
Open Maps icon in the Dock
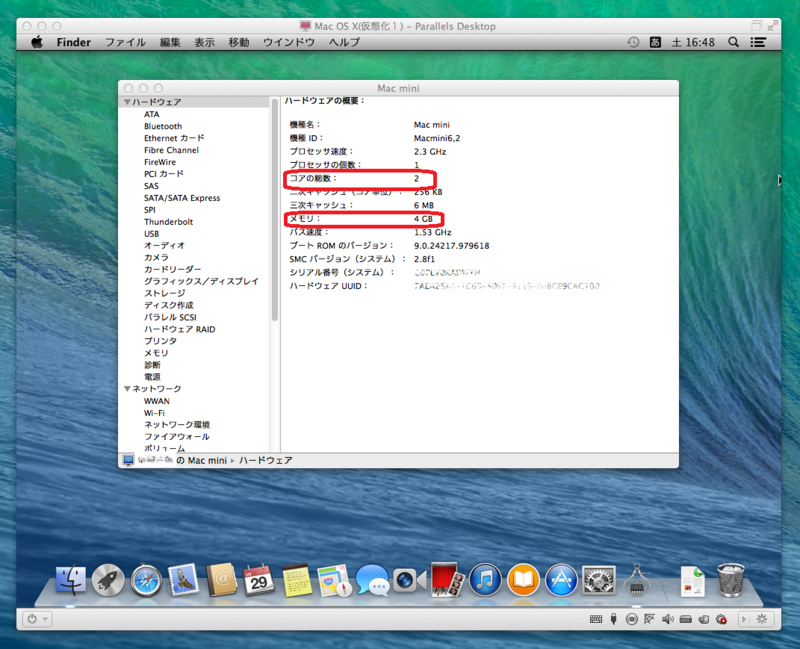(334, 580)
